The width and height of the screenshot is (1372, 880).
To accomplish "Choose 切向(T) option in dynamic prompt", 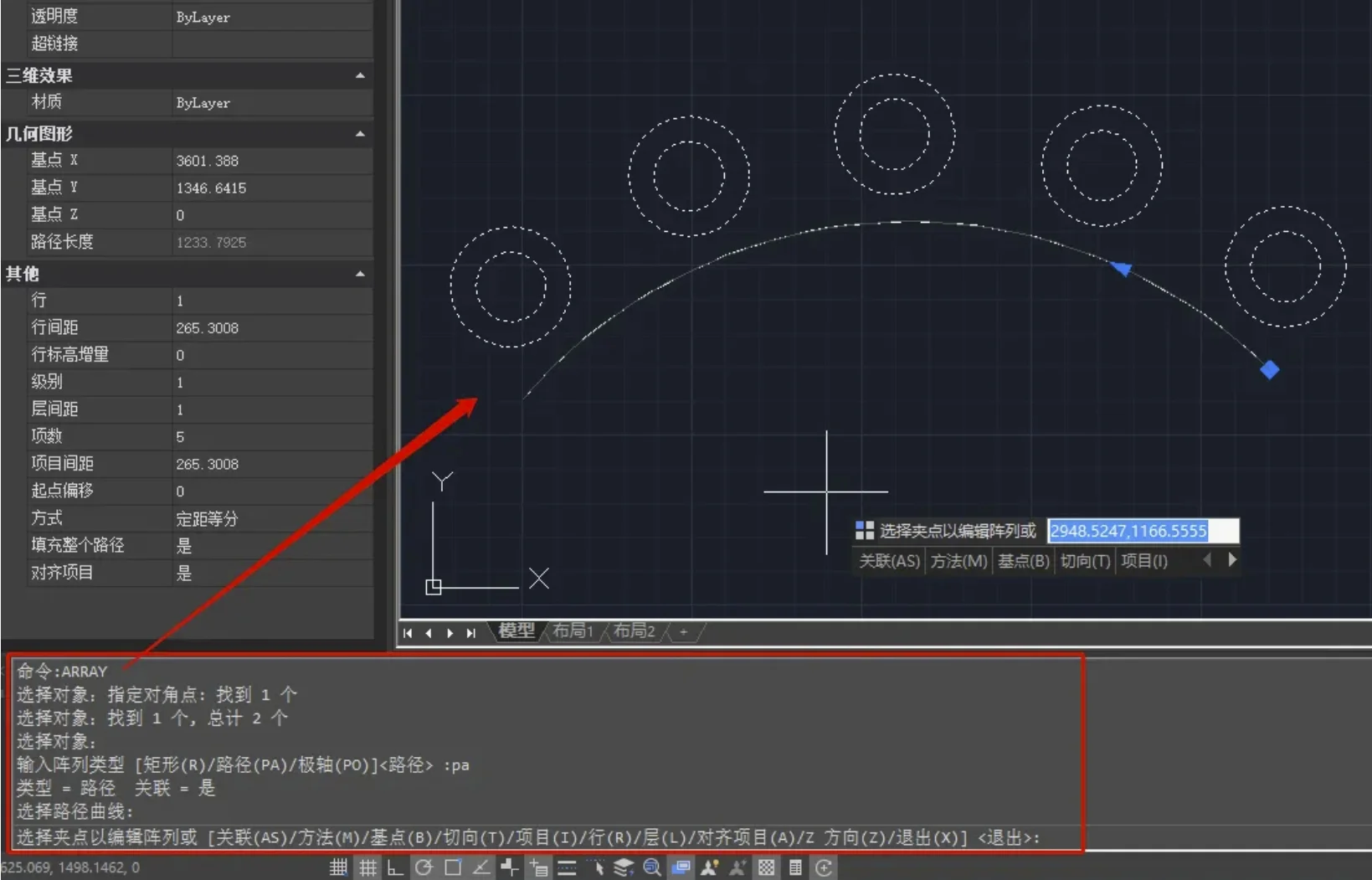I will [x=1085, y=561].
